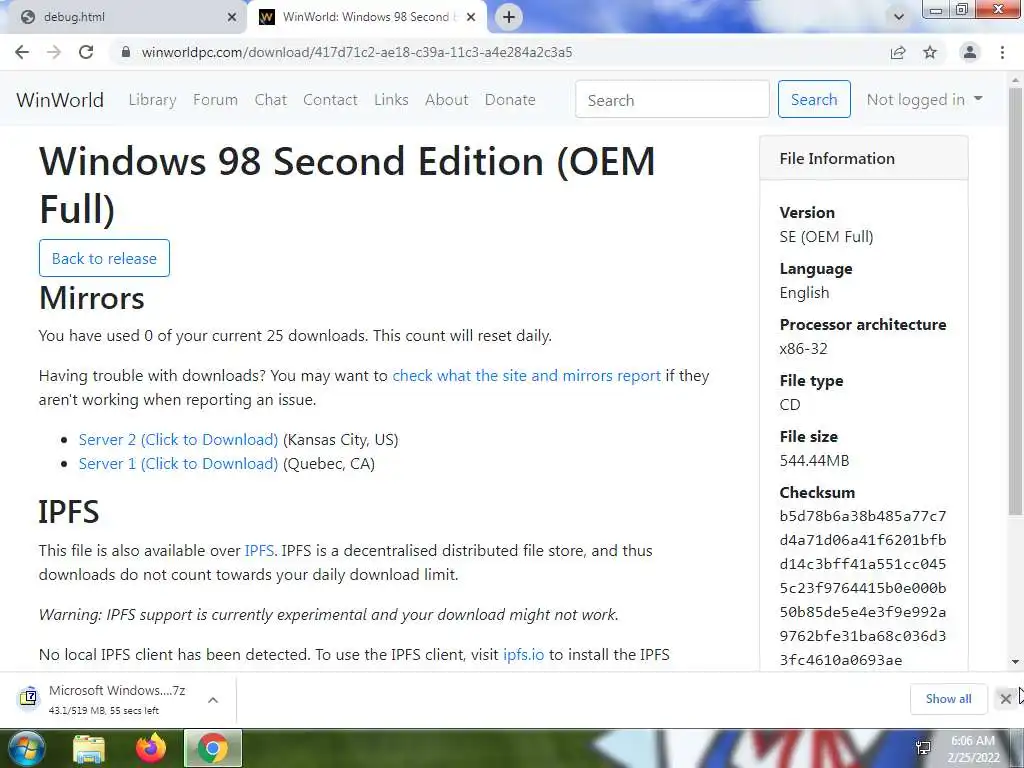Reload the WinWorld page
The image size is (1024, 768).
86,52
